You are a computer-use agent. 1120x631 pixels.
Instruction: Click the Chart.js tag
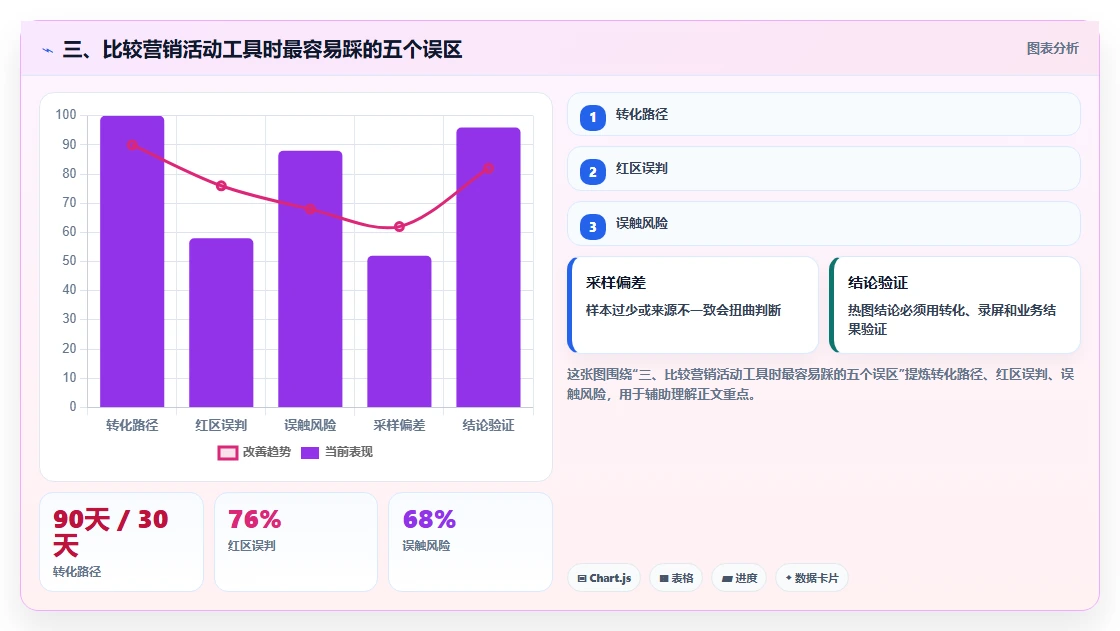pyautogui.click(x=604, y=578)
